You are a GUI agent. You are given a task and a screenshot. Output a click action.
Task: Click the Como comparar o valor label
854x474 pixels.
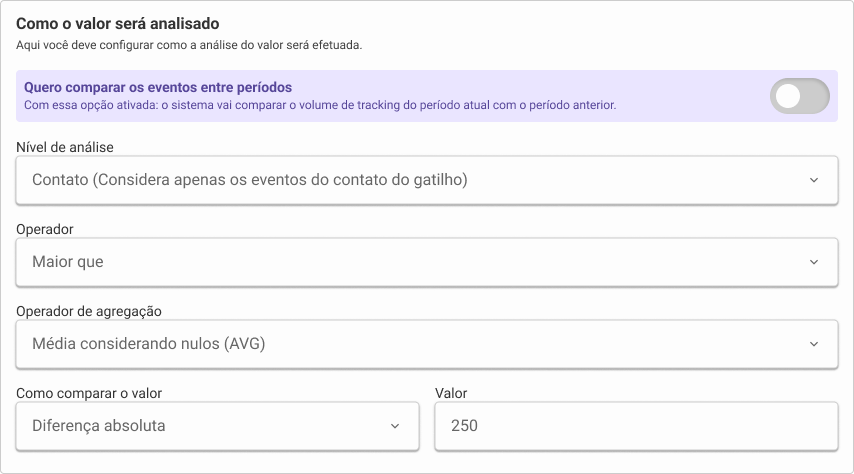pos(91,393)
